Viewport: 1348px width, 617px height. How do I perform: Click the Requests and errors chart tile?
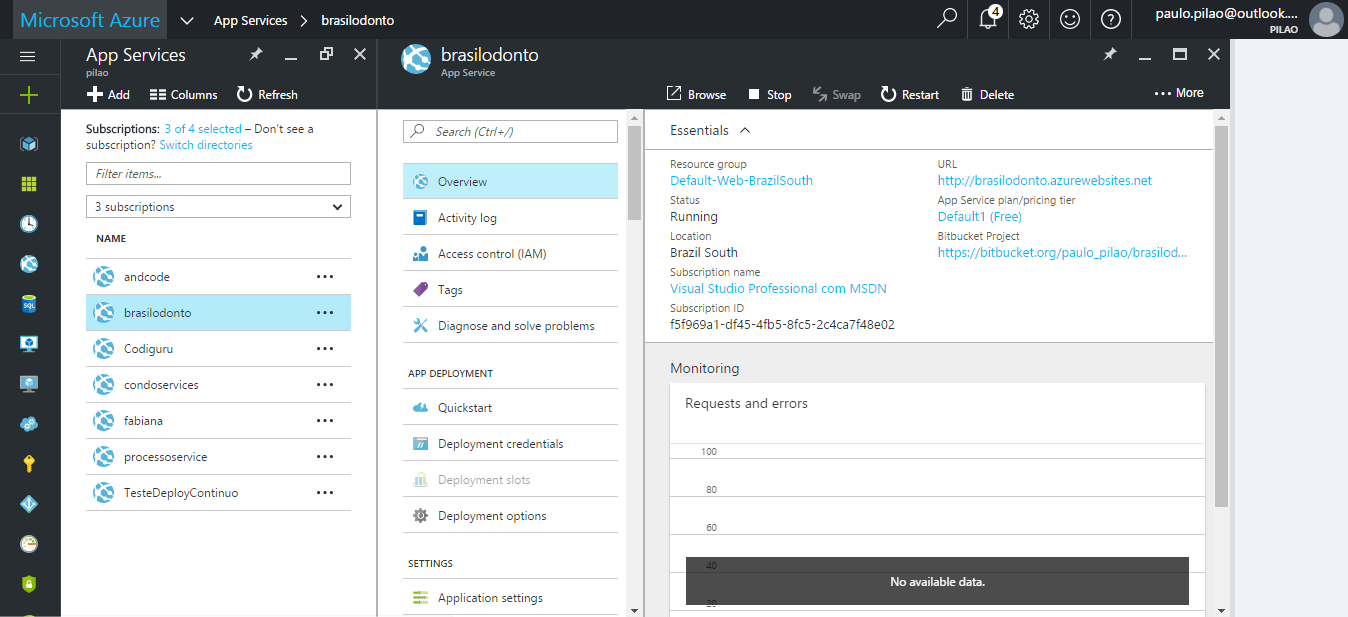point(937,499)
